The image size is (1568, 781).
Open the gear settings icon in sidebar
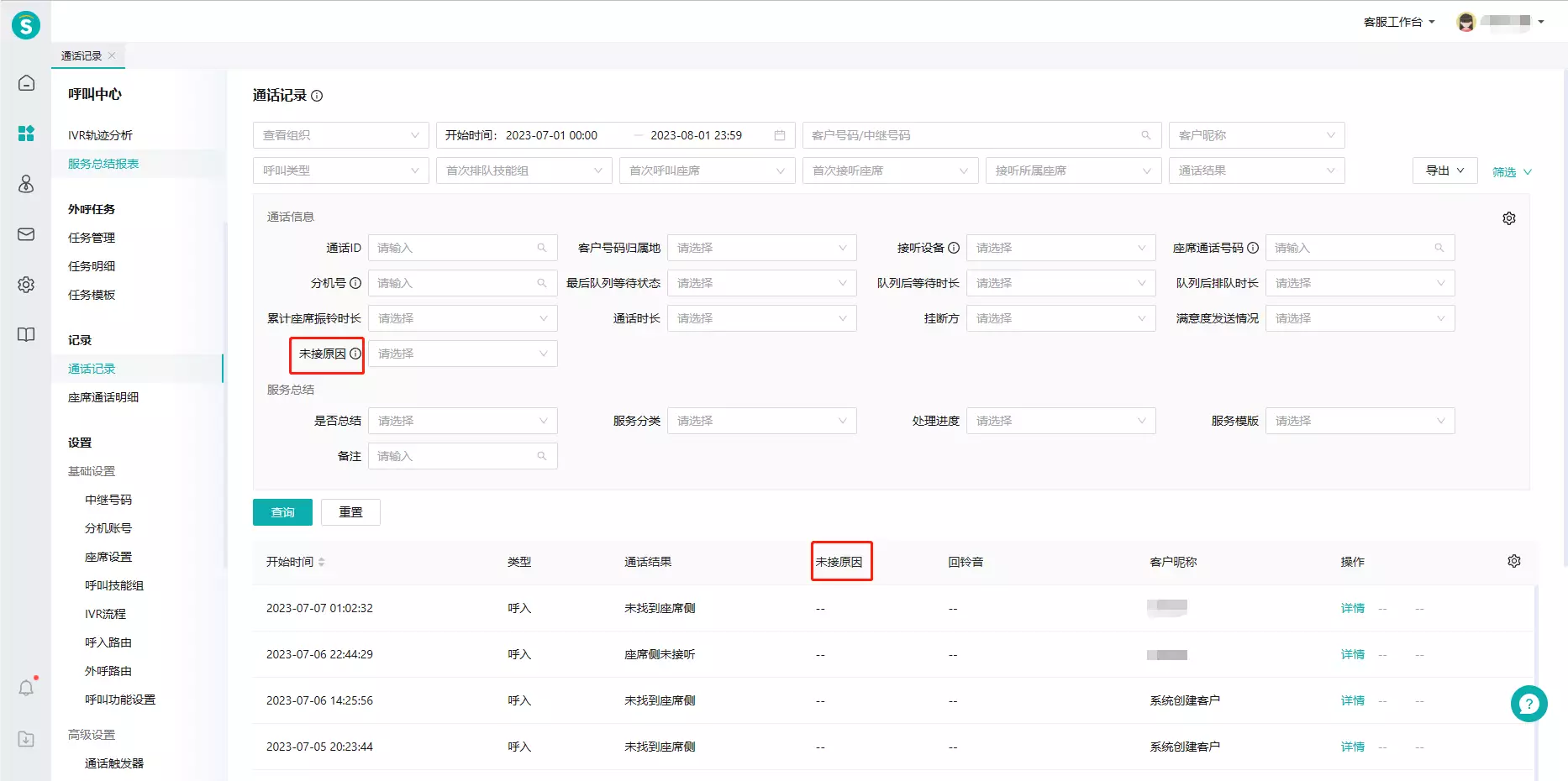pos(26,285)
